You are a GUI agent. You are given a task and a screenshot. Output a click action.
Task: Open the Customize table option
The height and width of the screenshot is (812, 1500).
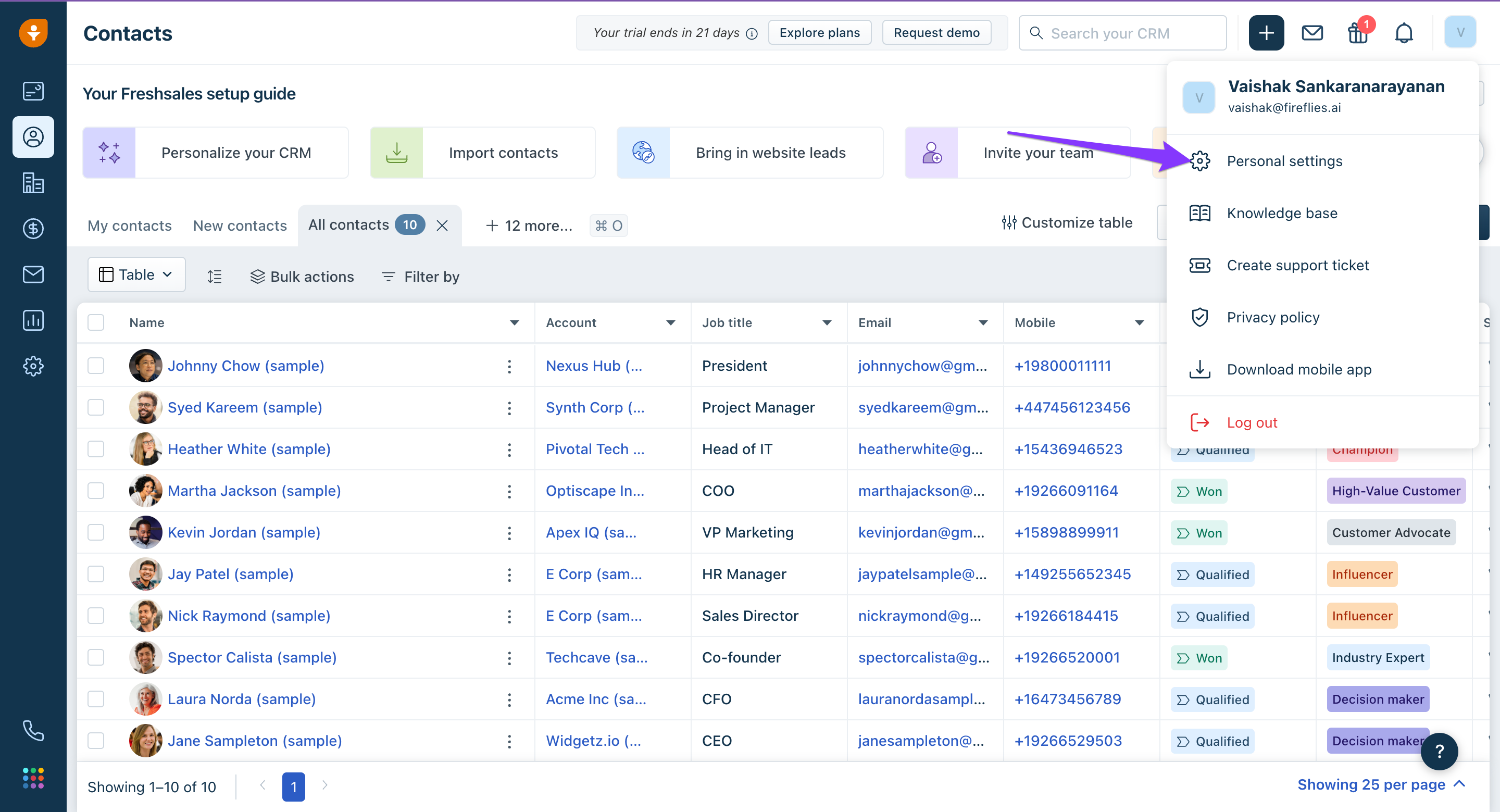click(1067, 222)
